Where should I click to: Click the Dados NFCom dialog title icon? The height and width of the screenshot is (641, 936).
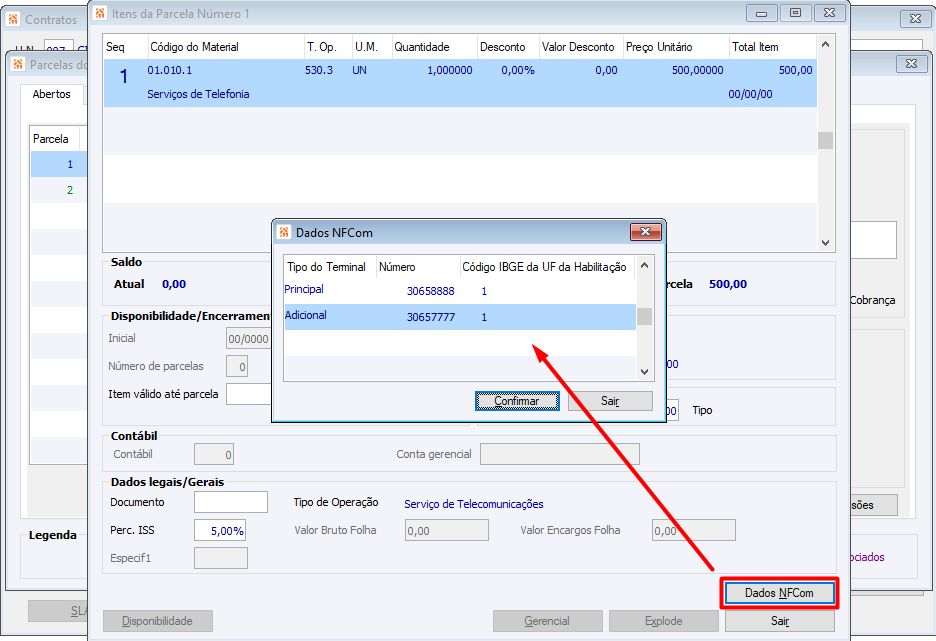(284, 232)
